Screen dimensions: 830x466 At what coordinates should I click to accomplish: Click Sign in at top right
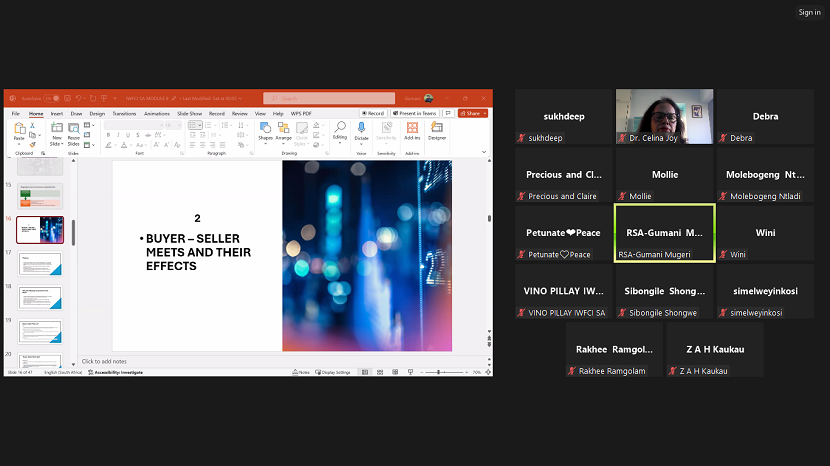point(809,12)
